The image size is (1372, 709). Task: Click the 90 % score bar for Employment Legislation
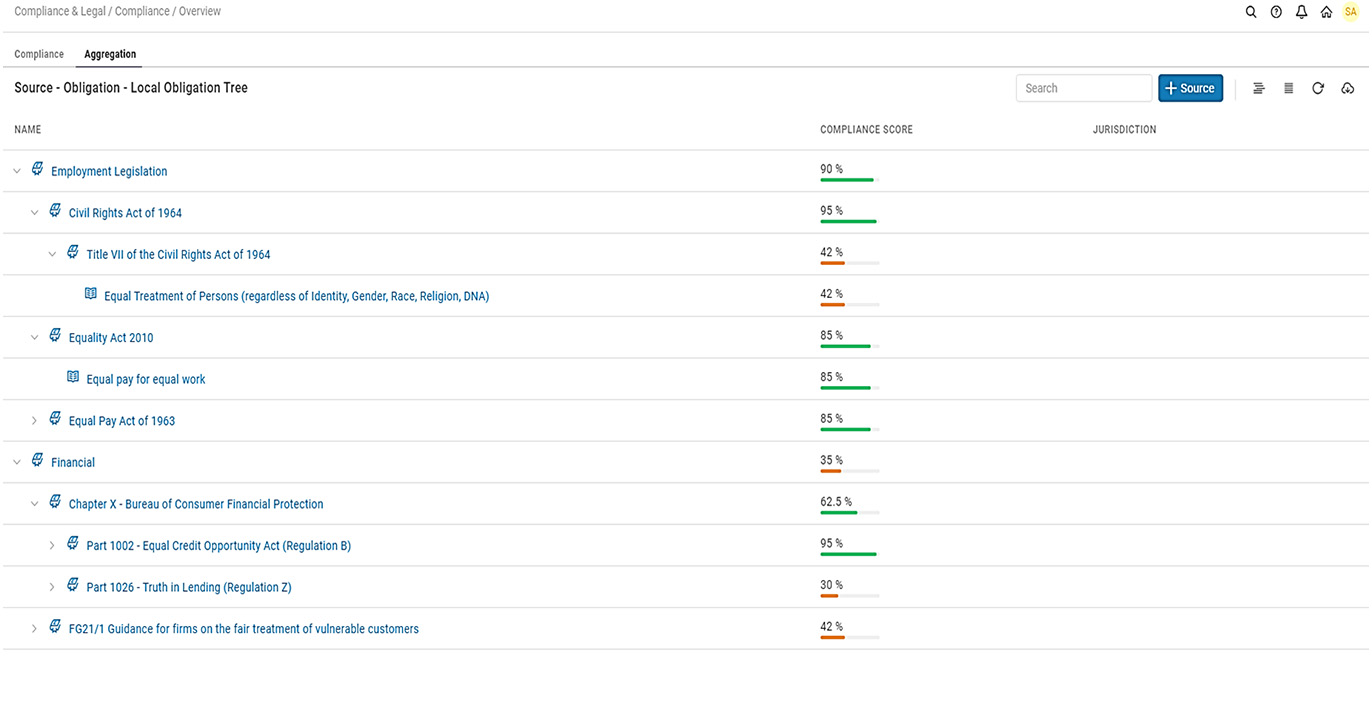(x=850, y=180)
